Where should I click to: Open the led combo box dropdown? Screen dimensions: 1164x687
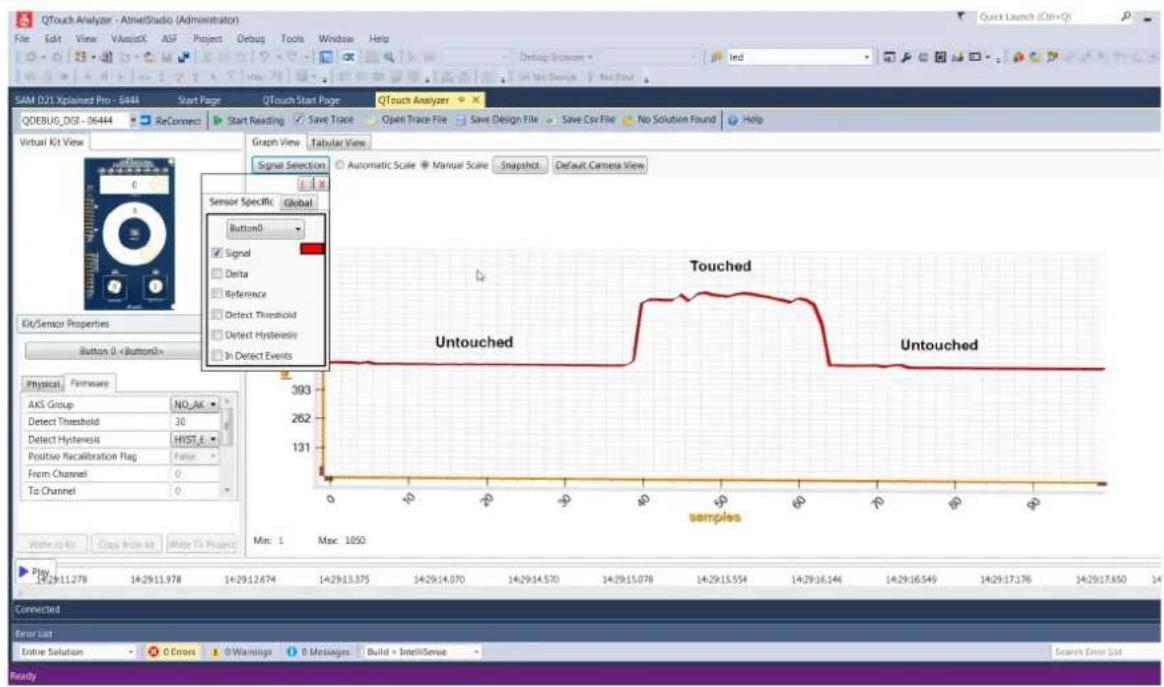click(866, 57)
